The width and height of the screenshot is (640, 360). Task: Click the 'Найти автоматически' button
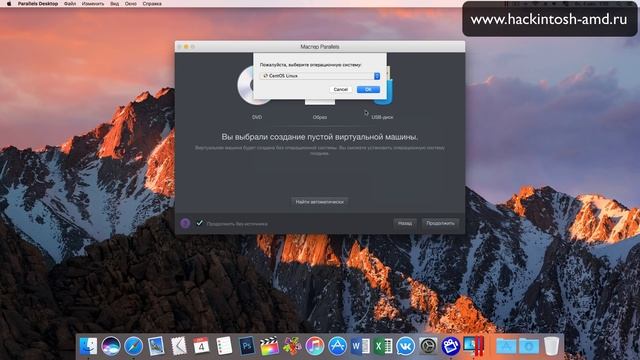click(320, 202)
